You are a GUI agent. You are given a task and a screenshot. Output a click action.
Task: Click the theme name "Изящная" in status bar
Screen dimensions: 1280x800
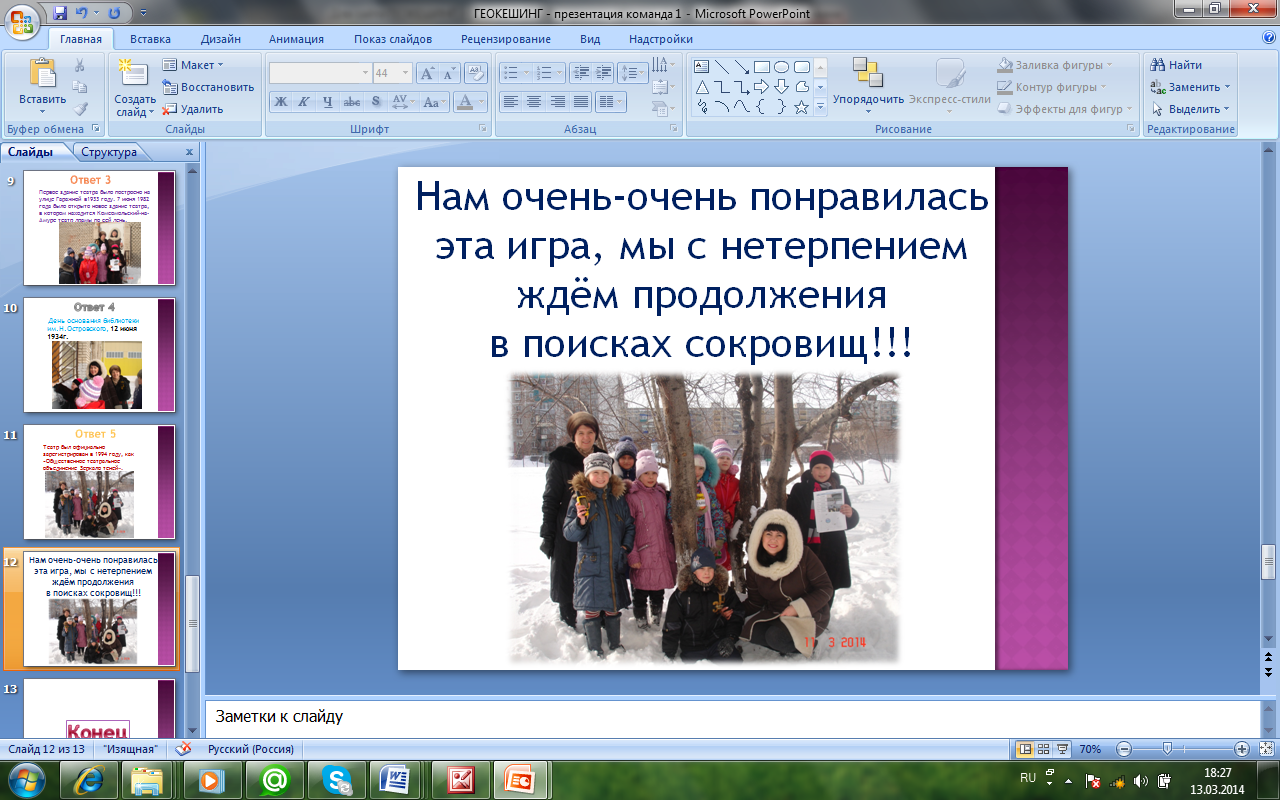point(130,749)
